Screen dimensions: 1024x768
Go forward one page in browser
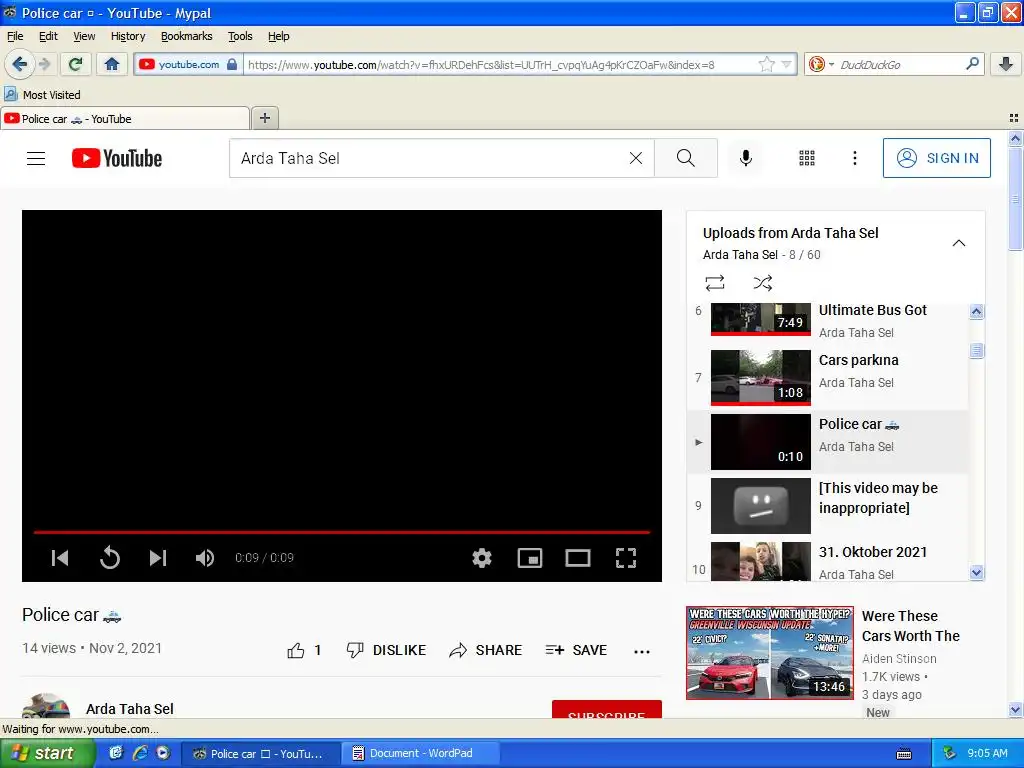pos(44,64)
